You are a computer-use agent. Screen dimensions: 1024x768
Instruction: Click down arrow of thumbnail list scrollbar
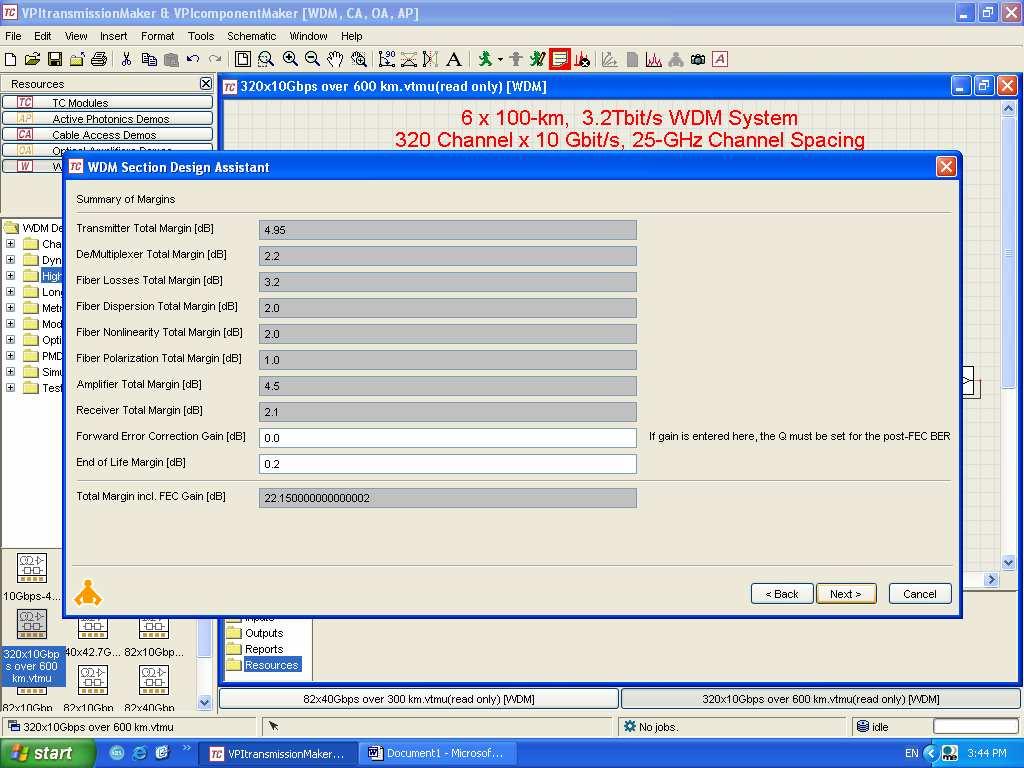tap(204, 703)
